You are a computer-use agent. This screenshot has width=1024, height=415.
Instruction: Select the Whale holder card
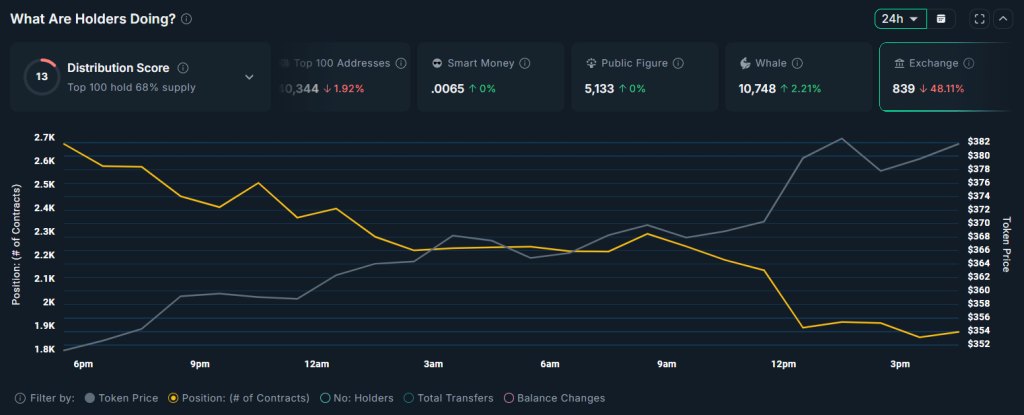798,76
